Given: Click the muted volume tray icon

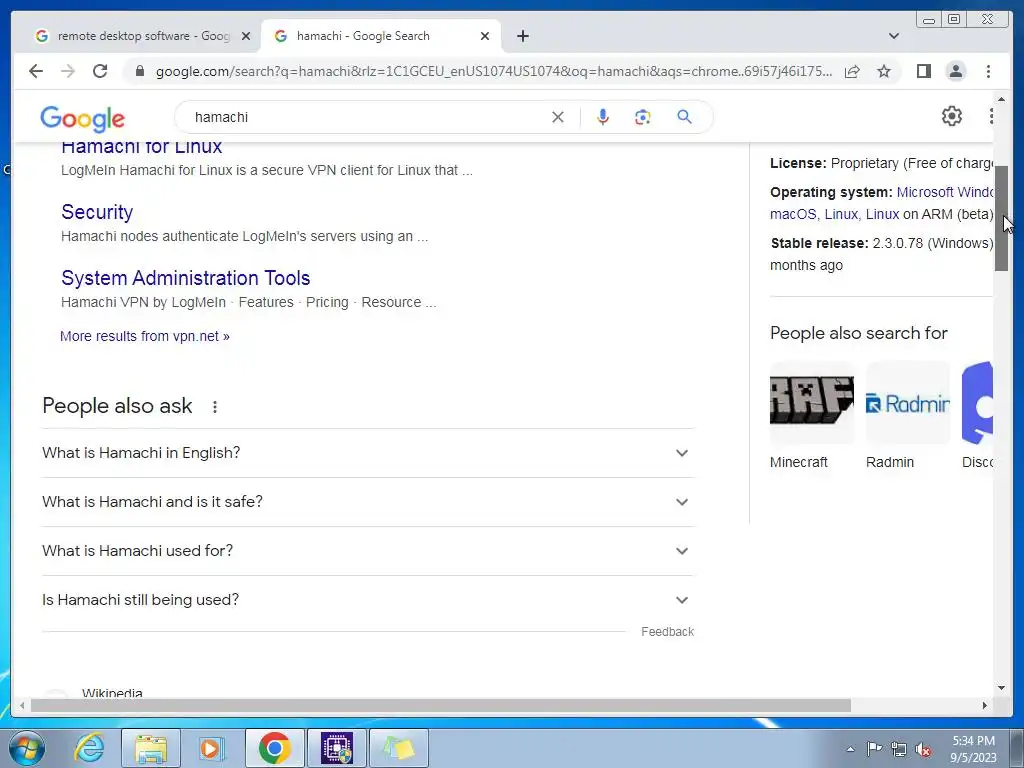Looking at the screenshot, I should click(x=923, y=750).
